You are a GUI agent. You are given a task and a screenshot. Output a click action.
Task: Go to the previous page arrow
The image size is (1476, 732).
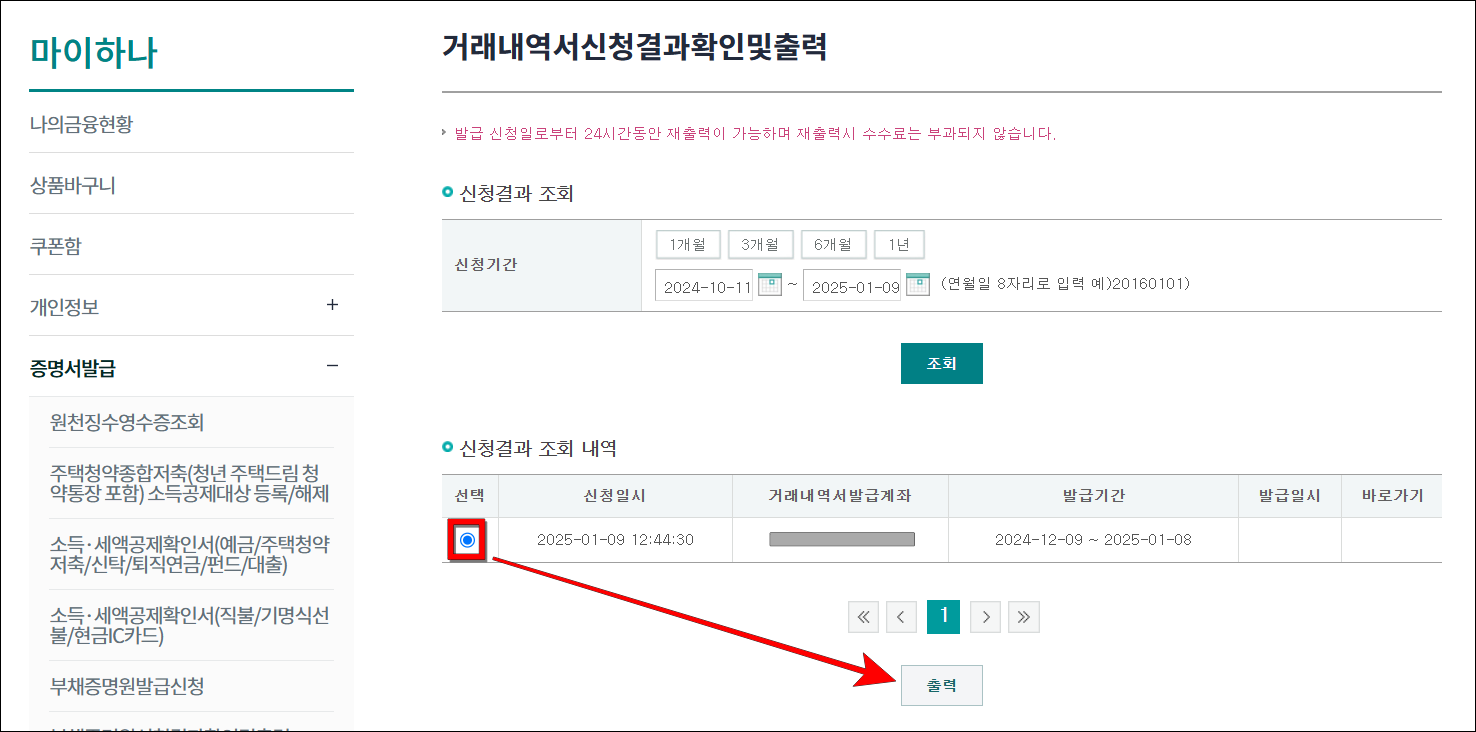901,616
